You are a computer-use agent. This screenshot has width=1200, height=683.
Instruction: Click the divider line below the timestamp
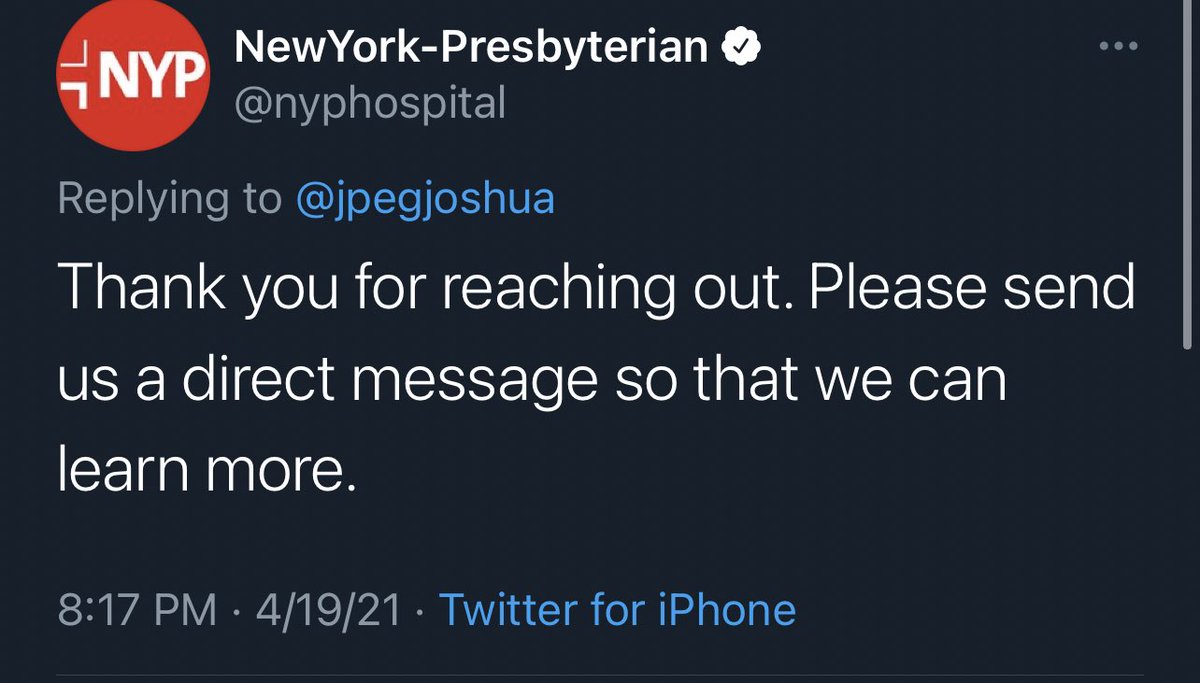pos(600,678)
